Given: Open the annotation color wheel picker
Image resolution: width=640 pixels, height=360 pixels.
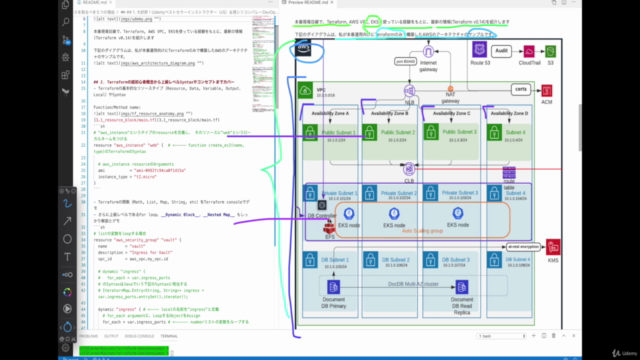Looking at the screenshot, I should click(67, 292).
